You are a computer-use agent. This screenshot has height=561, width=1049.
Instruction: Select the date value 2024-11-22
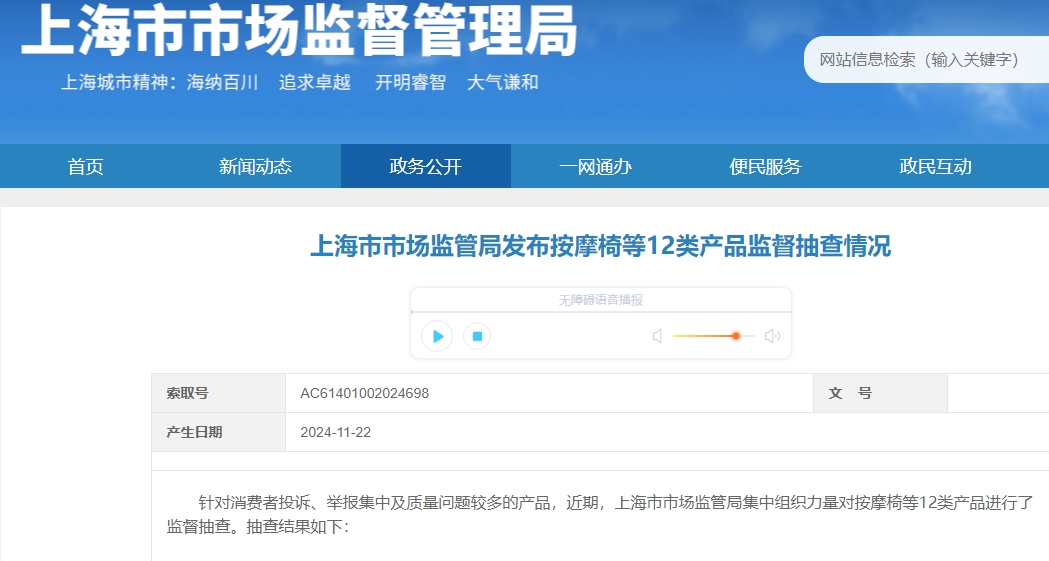[x=335, y=432]
